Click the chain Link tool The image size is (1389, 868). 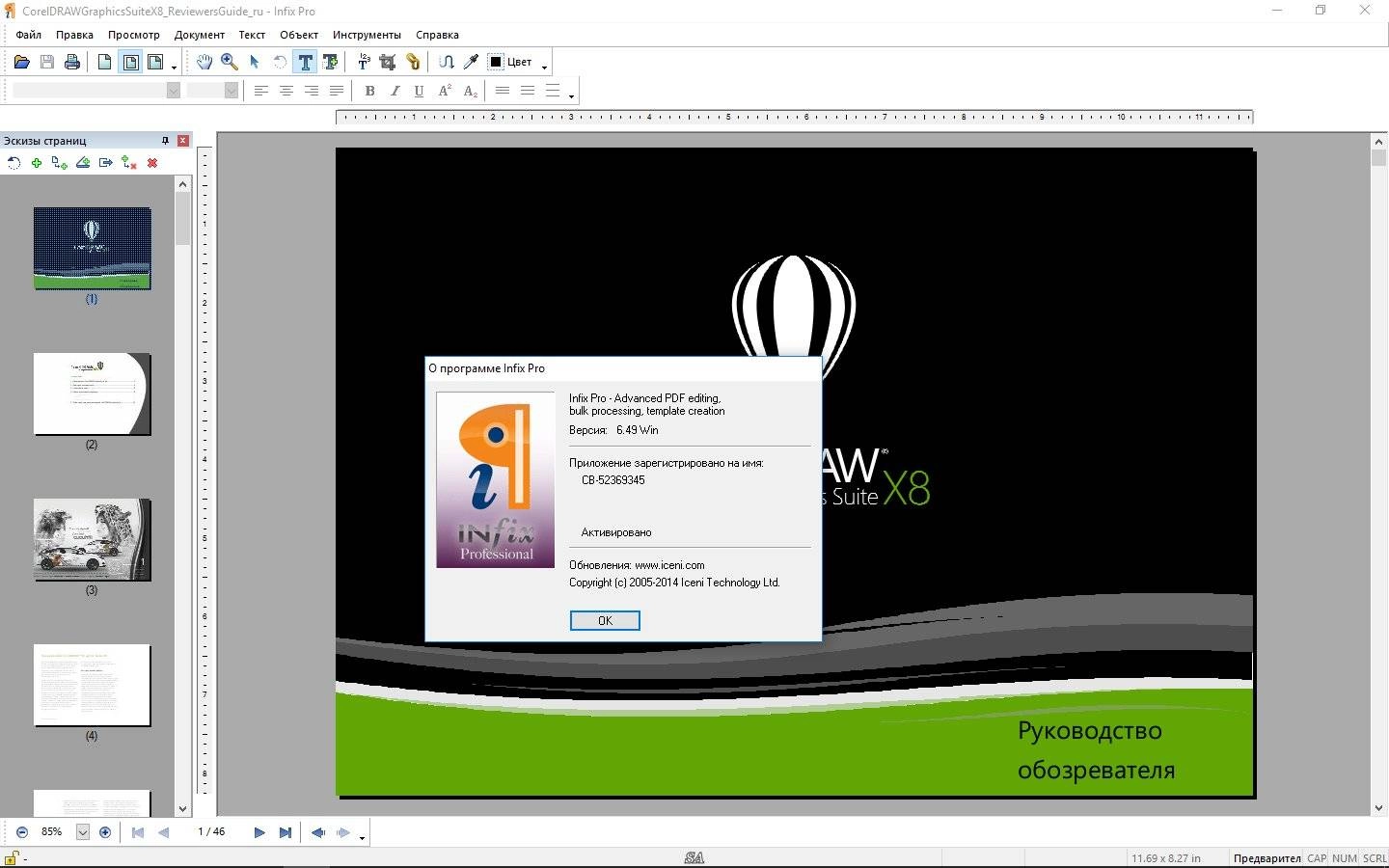tap(413, 62)
